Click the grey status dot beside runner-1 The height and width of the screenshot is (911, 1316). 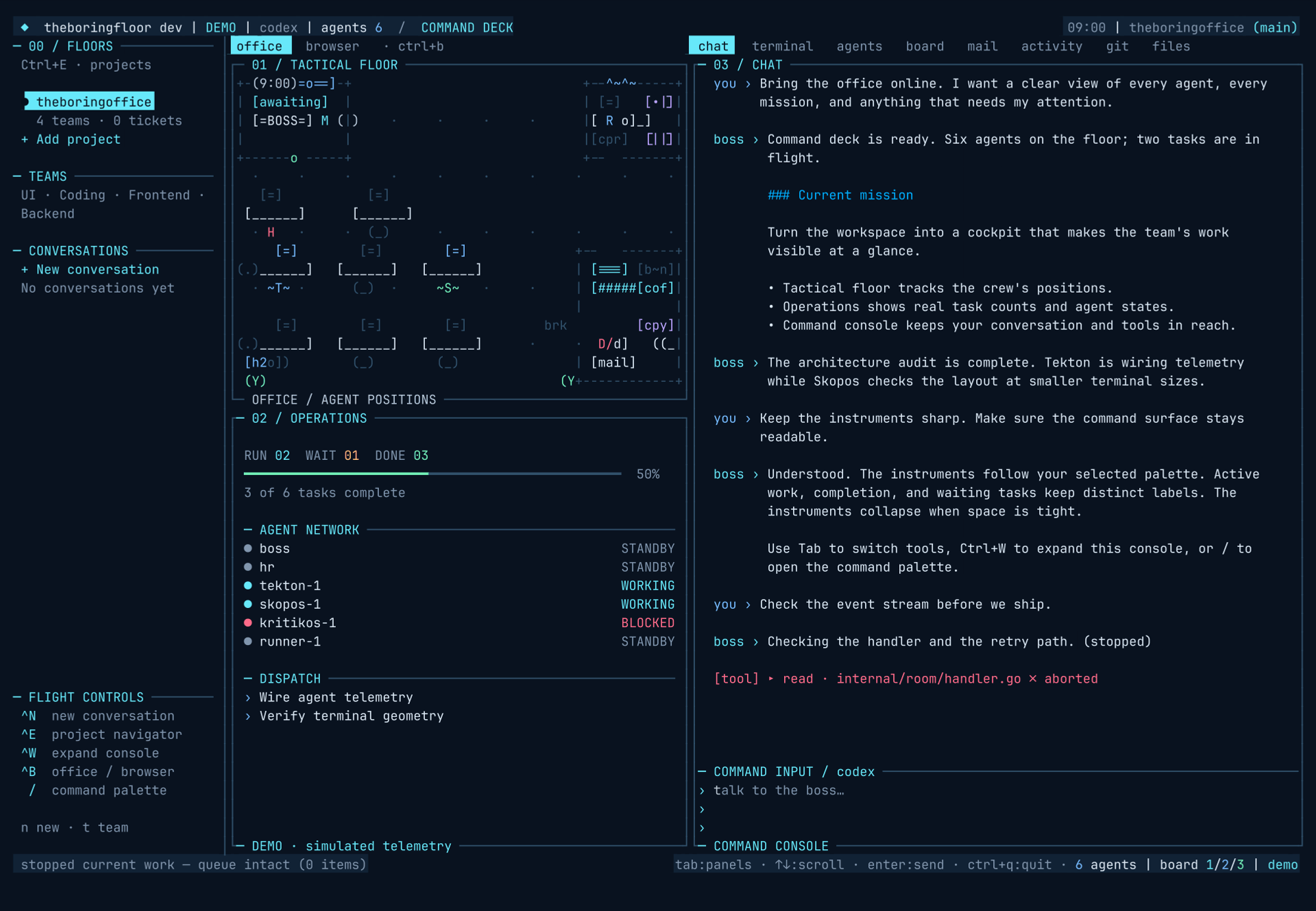pos(248,642)
